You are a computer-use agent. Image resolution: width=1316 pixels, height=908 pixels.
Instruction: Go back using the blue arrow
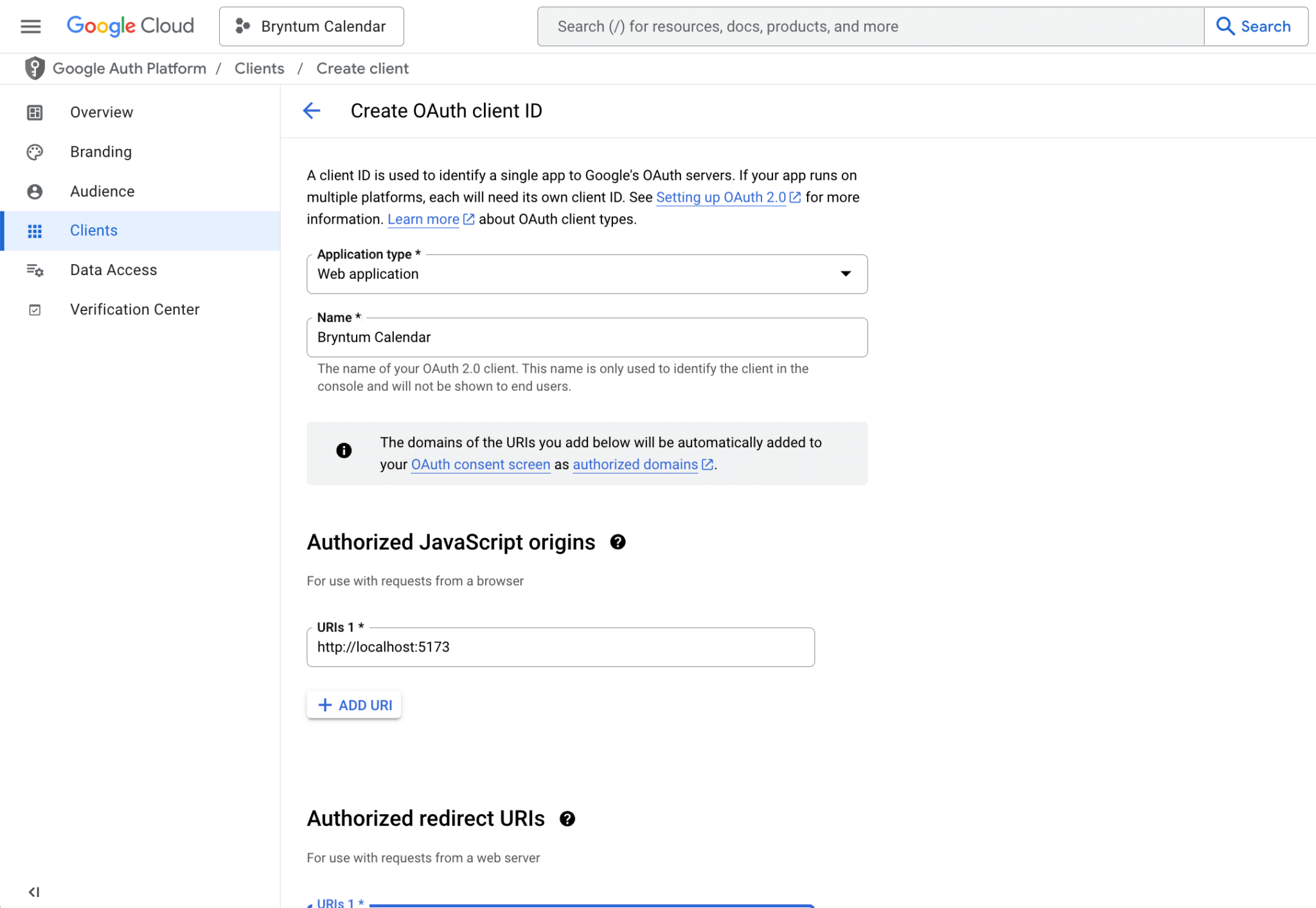312,111
